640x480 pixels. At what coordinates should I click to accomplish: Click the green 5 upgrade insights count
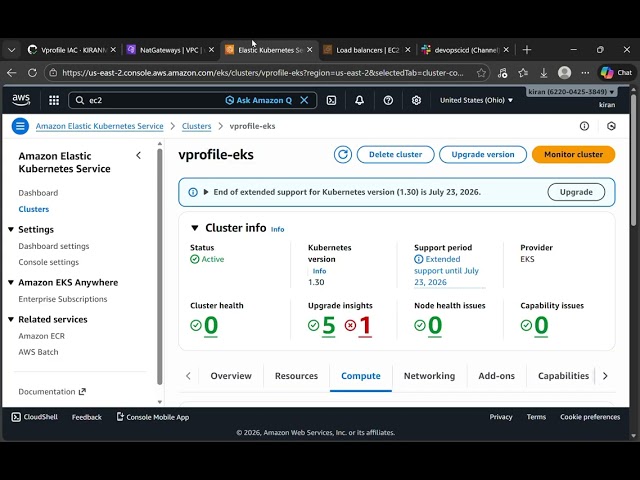(329, 325)
